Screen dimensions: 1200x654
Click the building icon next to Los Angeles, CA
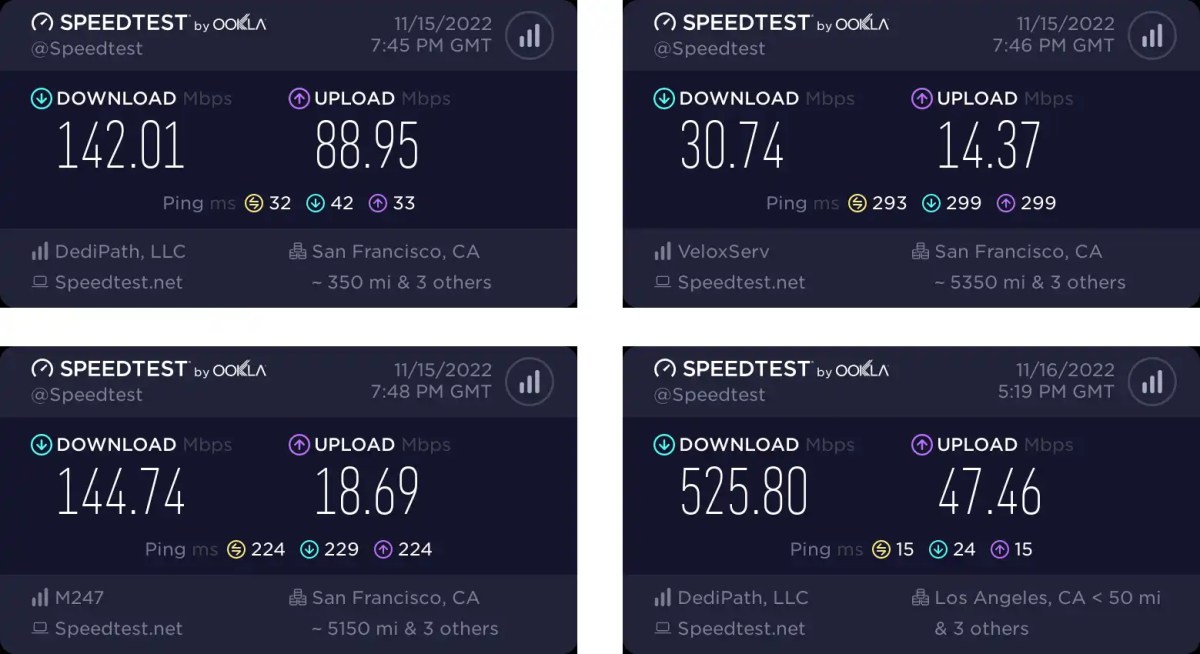click(920, 598)
